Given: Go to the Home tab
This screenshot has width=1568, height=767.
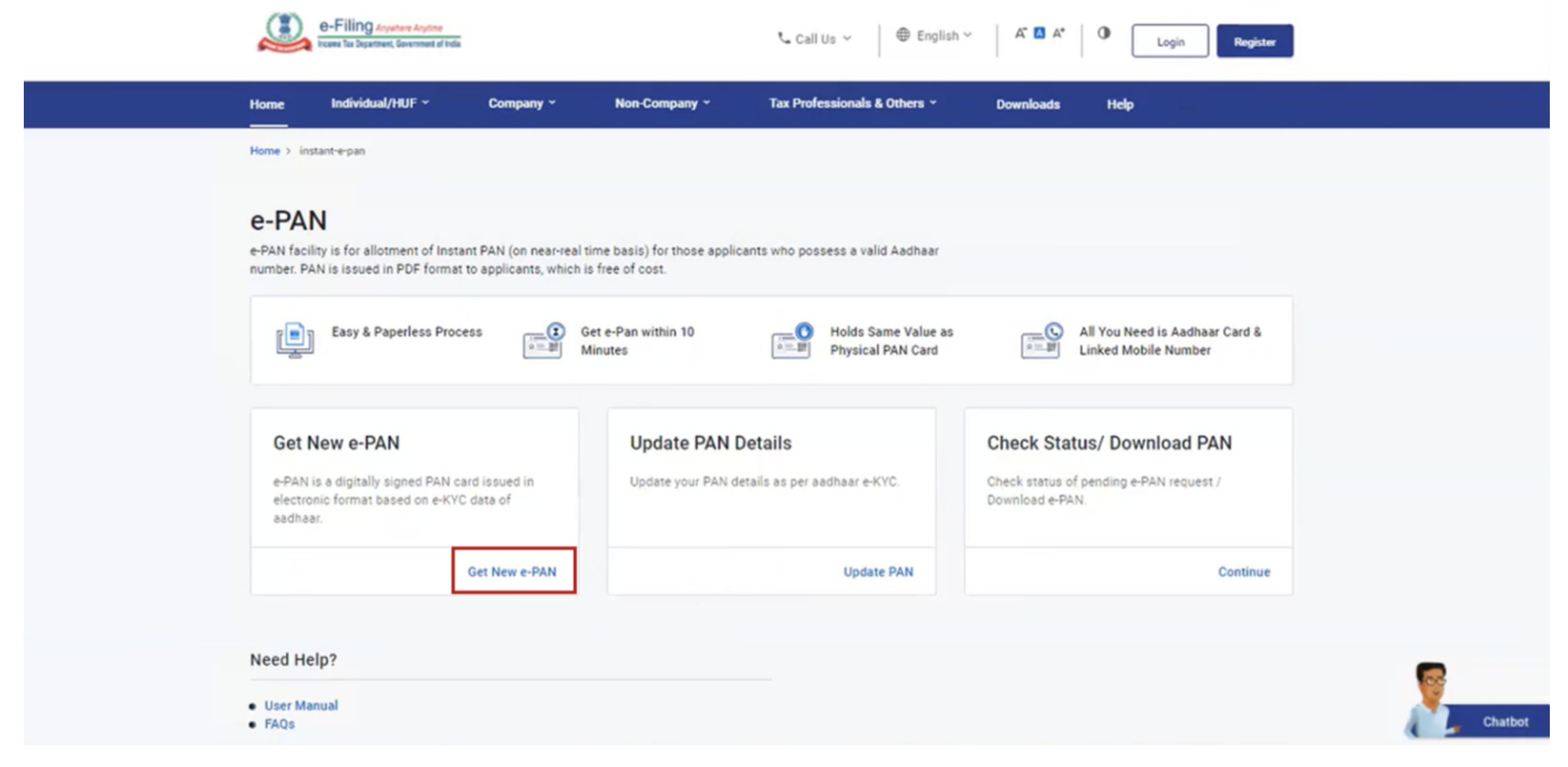Looking at the screenshot, I should click(x=267, y=104).
